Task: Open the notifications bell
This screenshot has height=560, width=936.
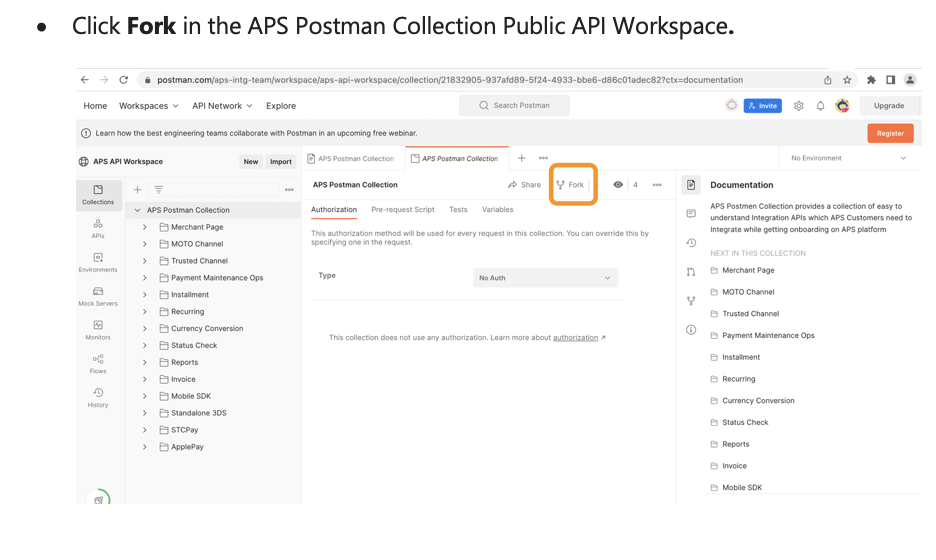Action: (x=820, y=106)
